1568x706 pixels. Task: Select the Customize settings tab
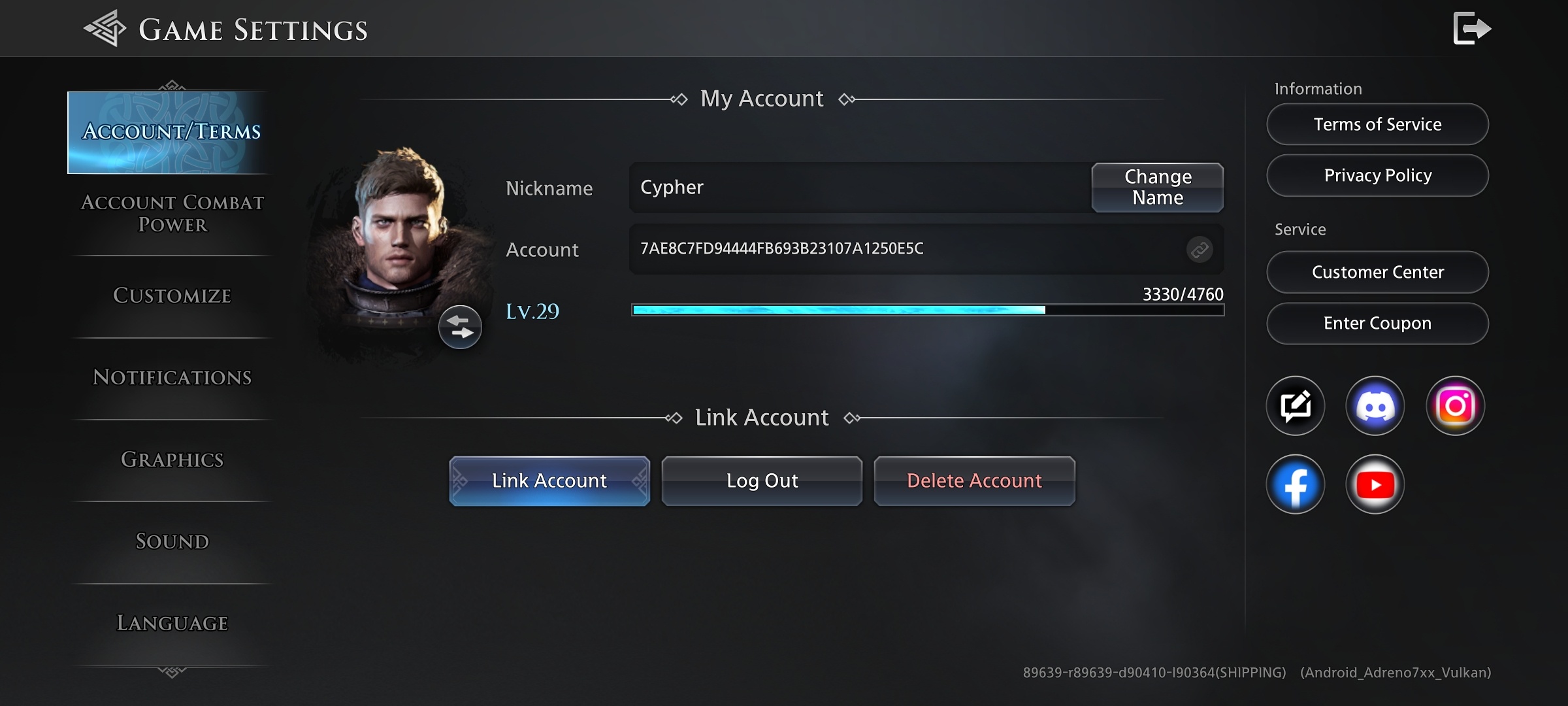172,295
